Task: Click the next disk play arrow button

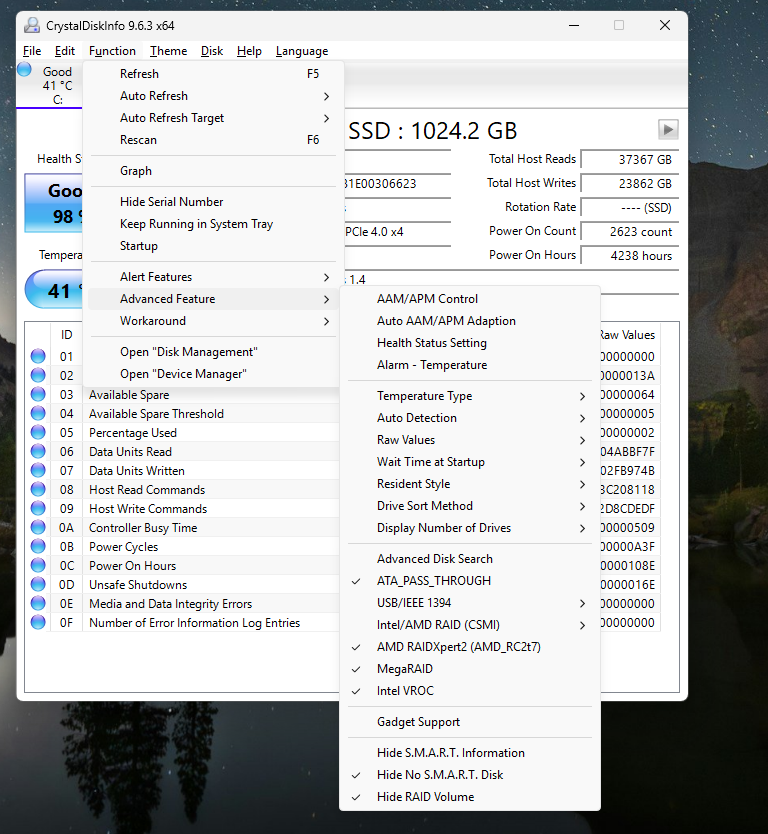Action: pos(668,129)
